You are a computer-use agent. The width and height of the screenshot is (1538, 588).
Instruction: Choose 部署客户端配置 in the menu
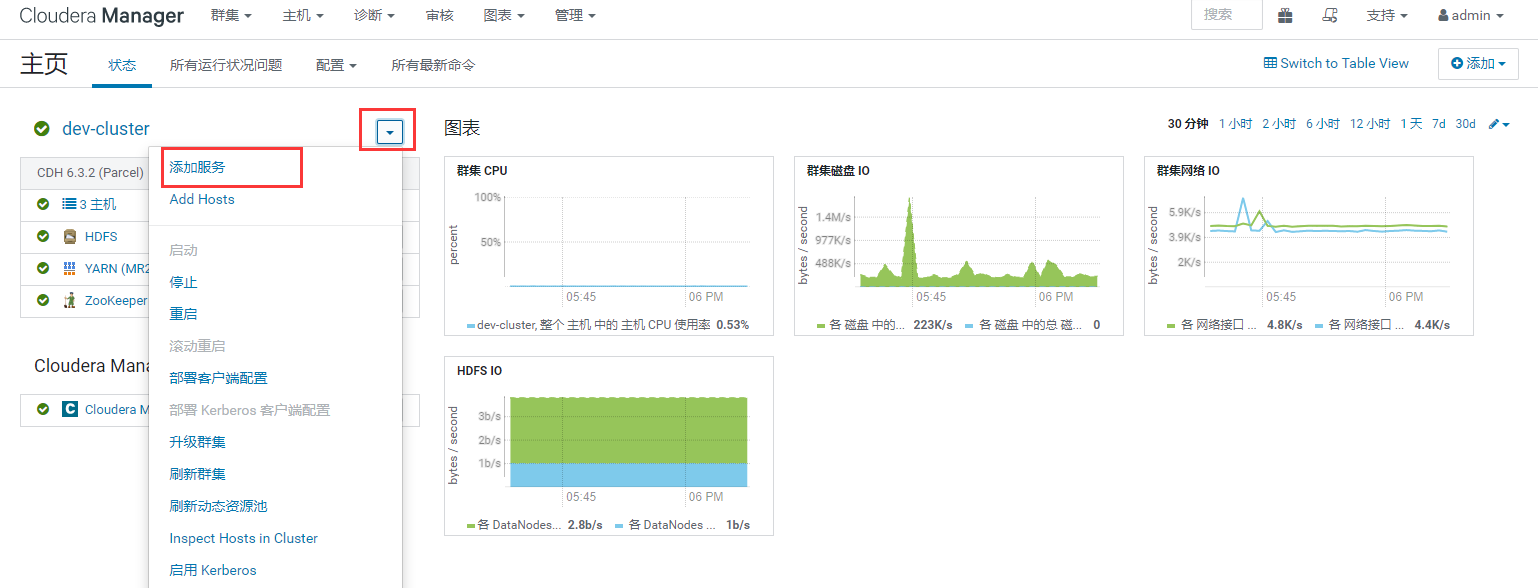click(219, 378)
